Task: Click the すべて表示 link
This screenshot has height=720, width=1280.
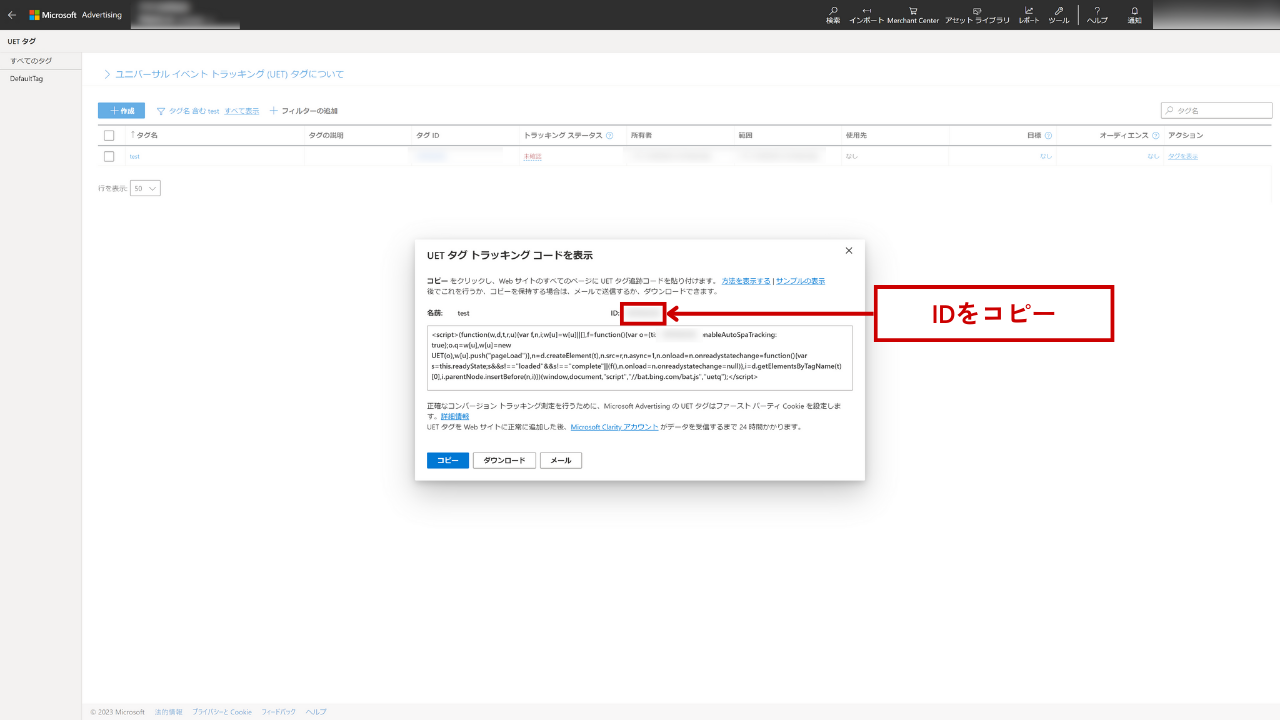Action: (x=241, y=111)
